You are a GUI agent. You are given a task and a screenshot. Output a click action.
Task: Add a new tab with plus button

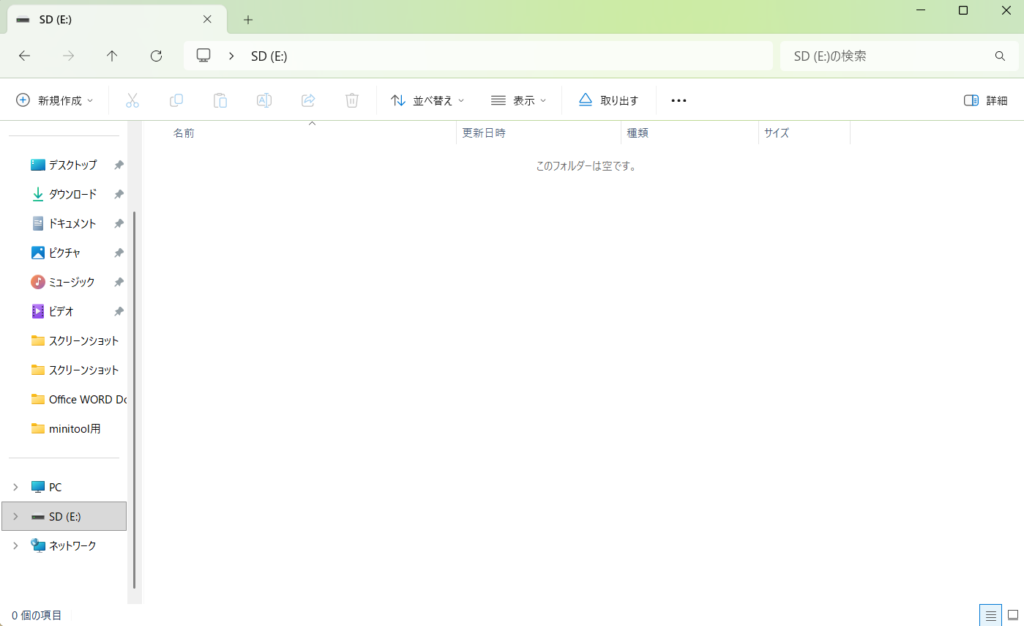[x=248, y=19]
